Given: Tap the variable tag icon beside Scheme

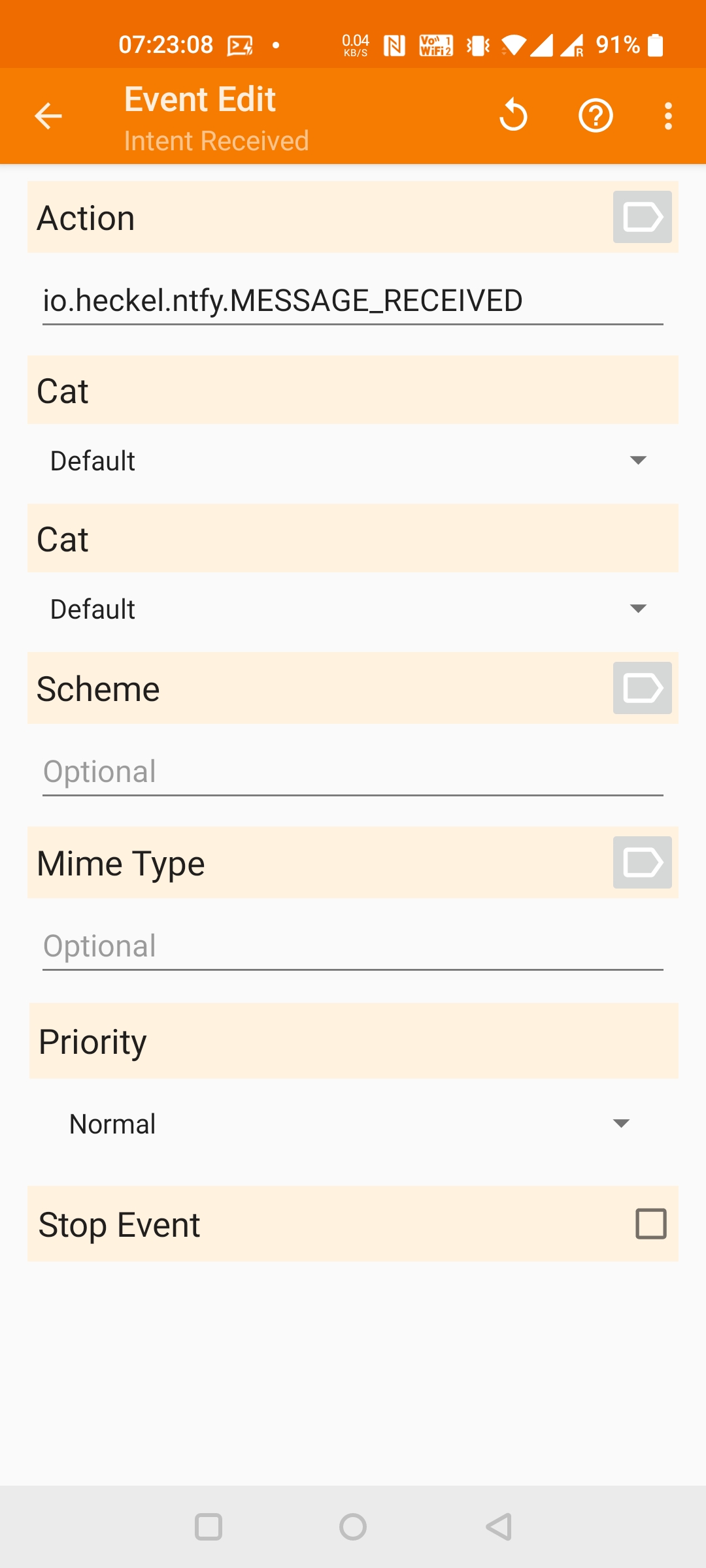Looking at the screenshot, I should click(642, 688).
